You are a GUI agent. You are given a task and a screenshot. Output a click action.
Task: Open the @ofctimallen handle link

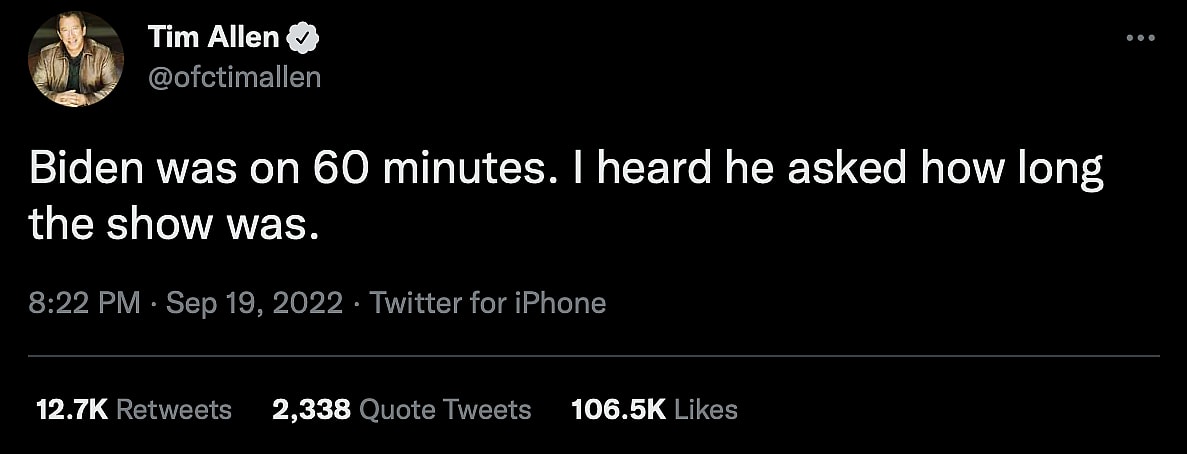235,76
